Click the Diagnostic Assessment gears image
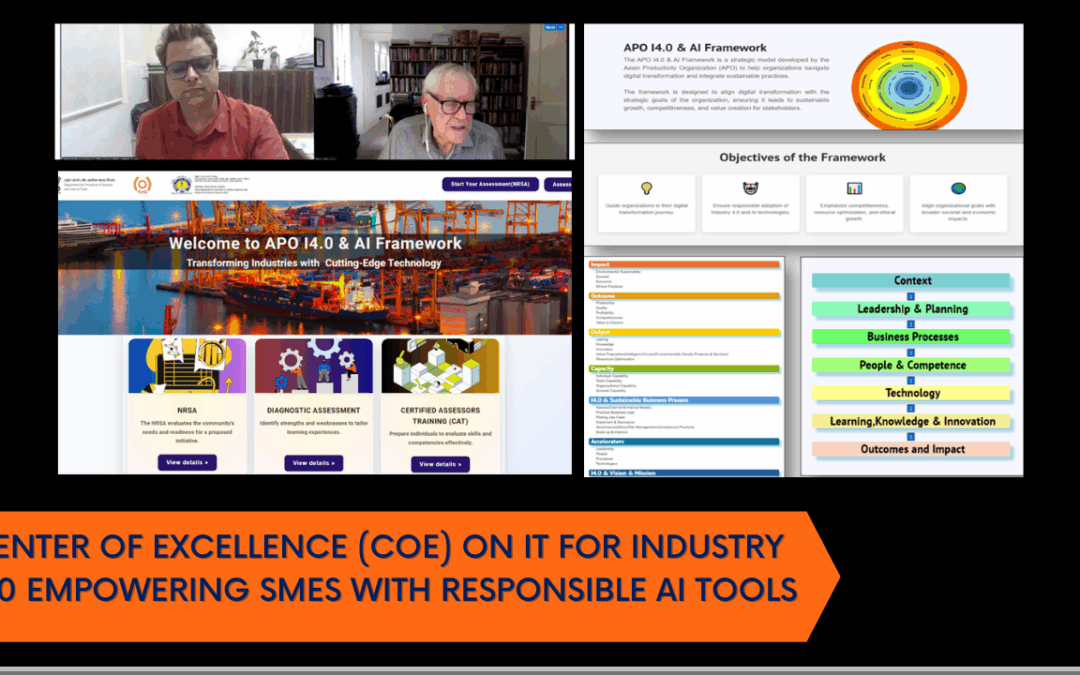This screenshot has width=1080, height=675. click(x=314, y=366)
